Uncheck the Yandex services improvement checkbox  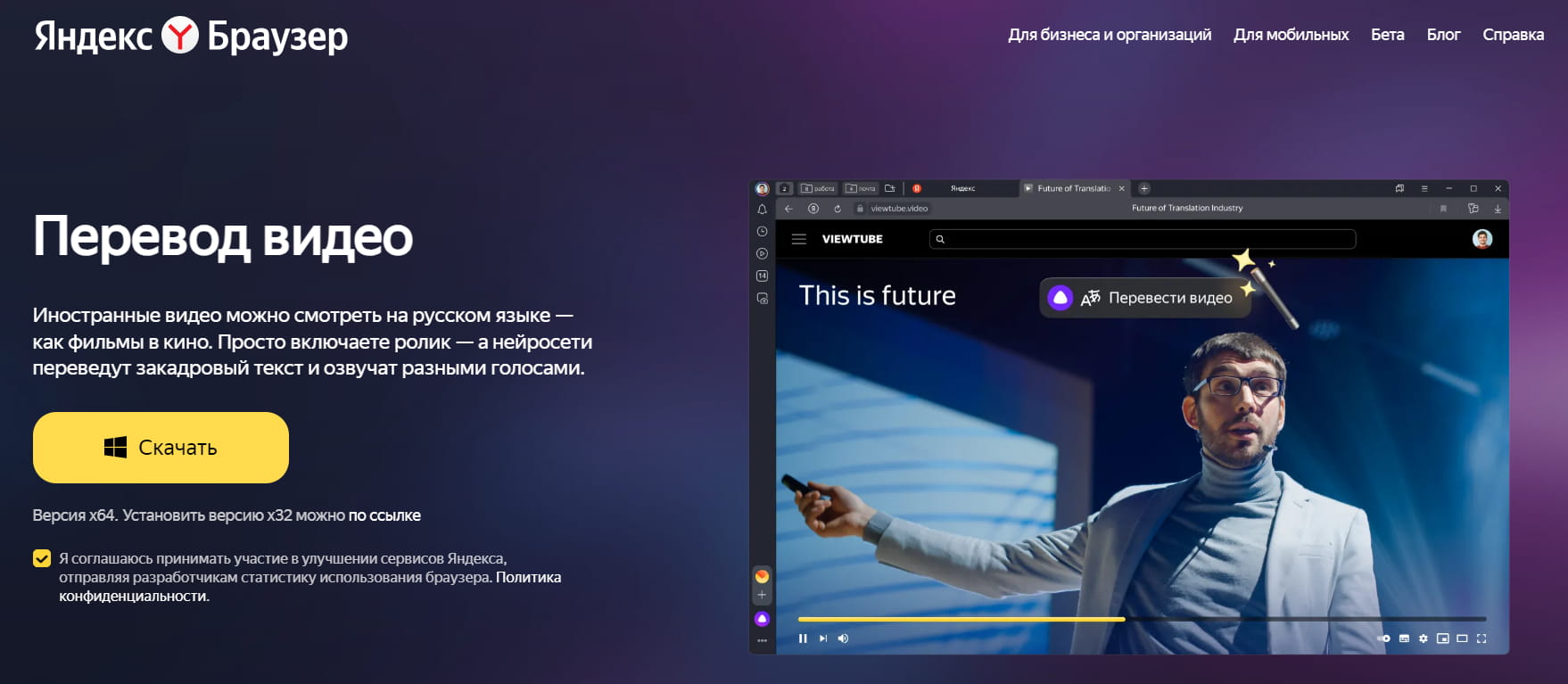[42, 559]
